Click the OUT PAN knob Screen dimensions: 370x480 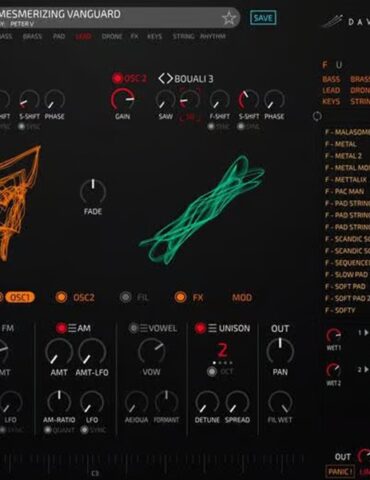pos(280,352)
